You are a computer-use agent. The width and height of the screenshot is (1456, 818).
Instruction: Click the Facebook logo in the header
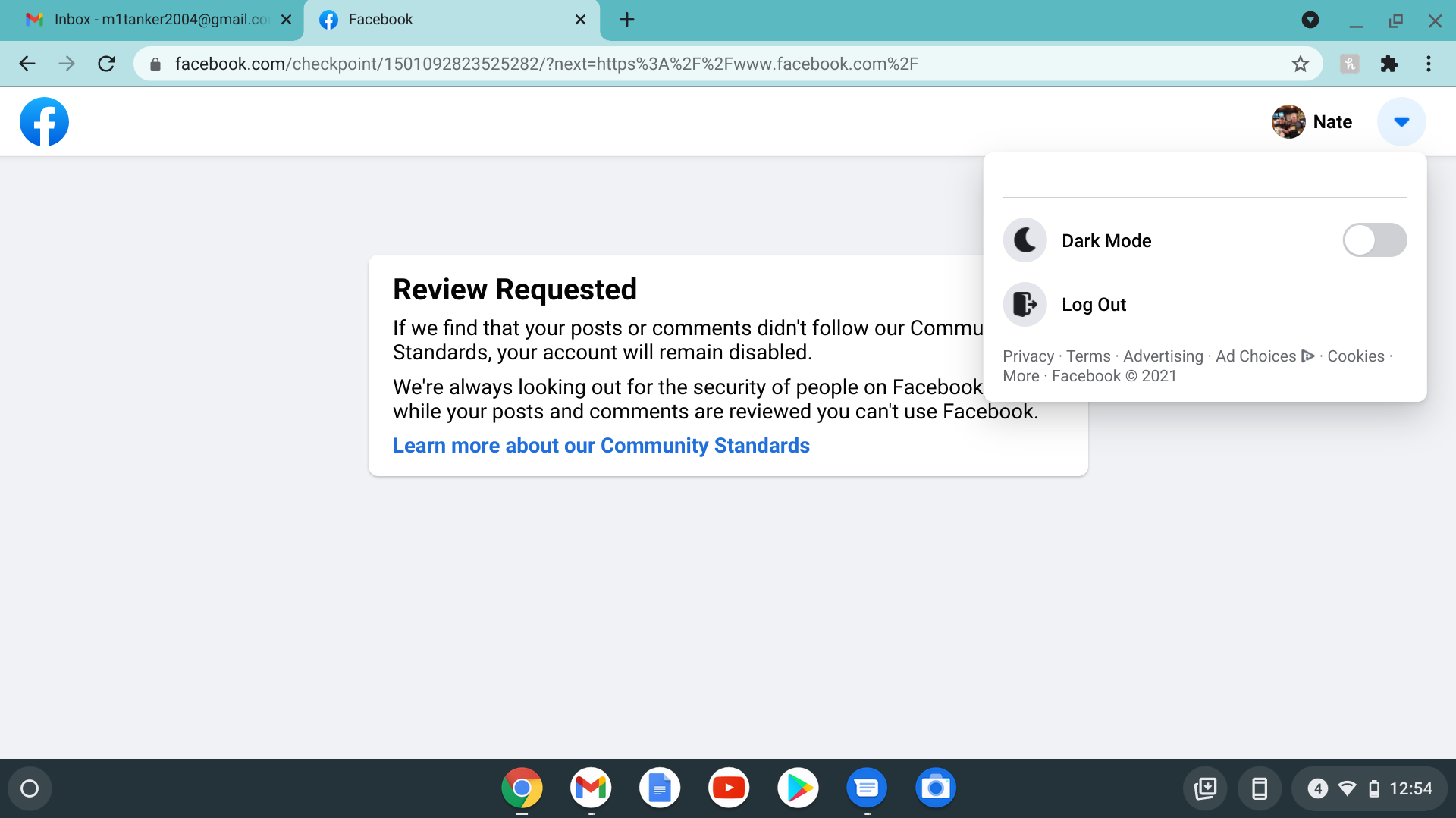(44, 122)
